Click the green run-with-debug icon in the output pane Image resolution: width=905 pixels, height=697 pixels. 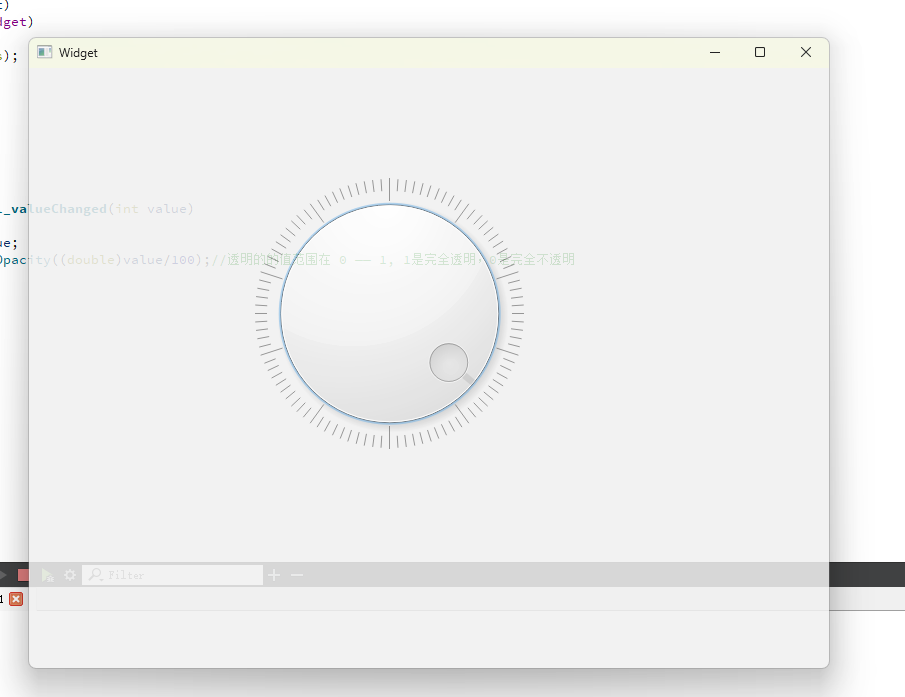click(47, 575)
